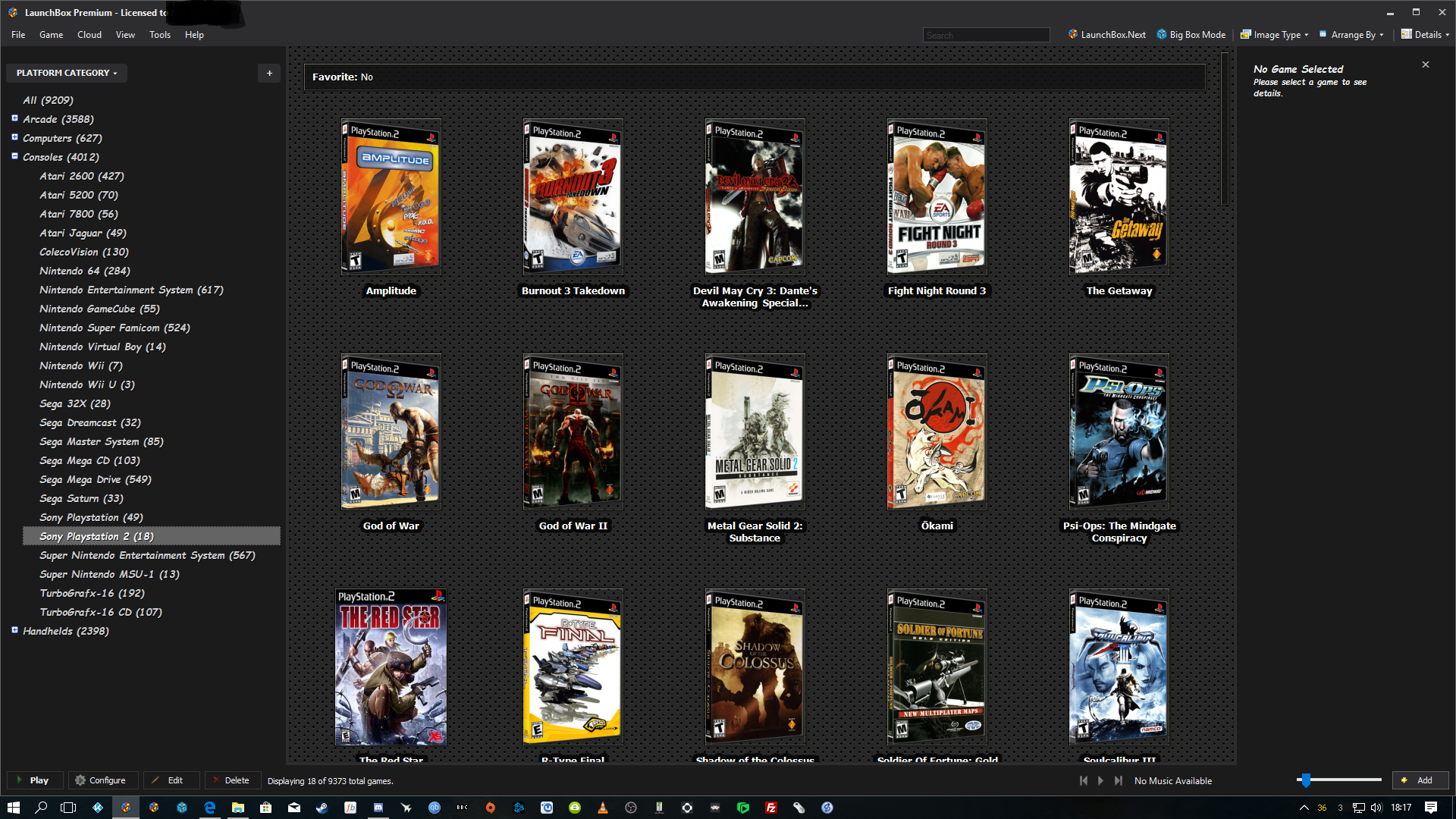Show hidden system tray icons
The height and width of the screenshot is (819, 1456).
pos(1304,808)
